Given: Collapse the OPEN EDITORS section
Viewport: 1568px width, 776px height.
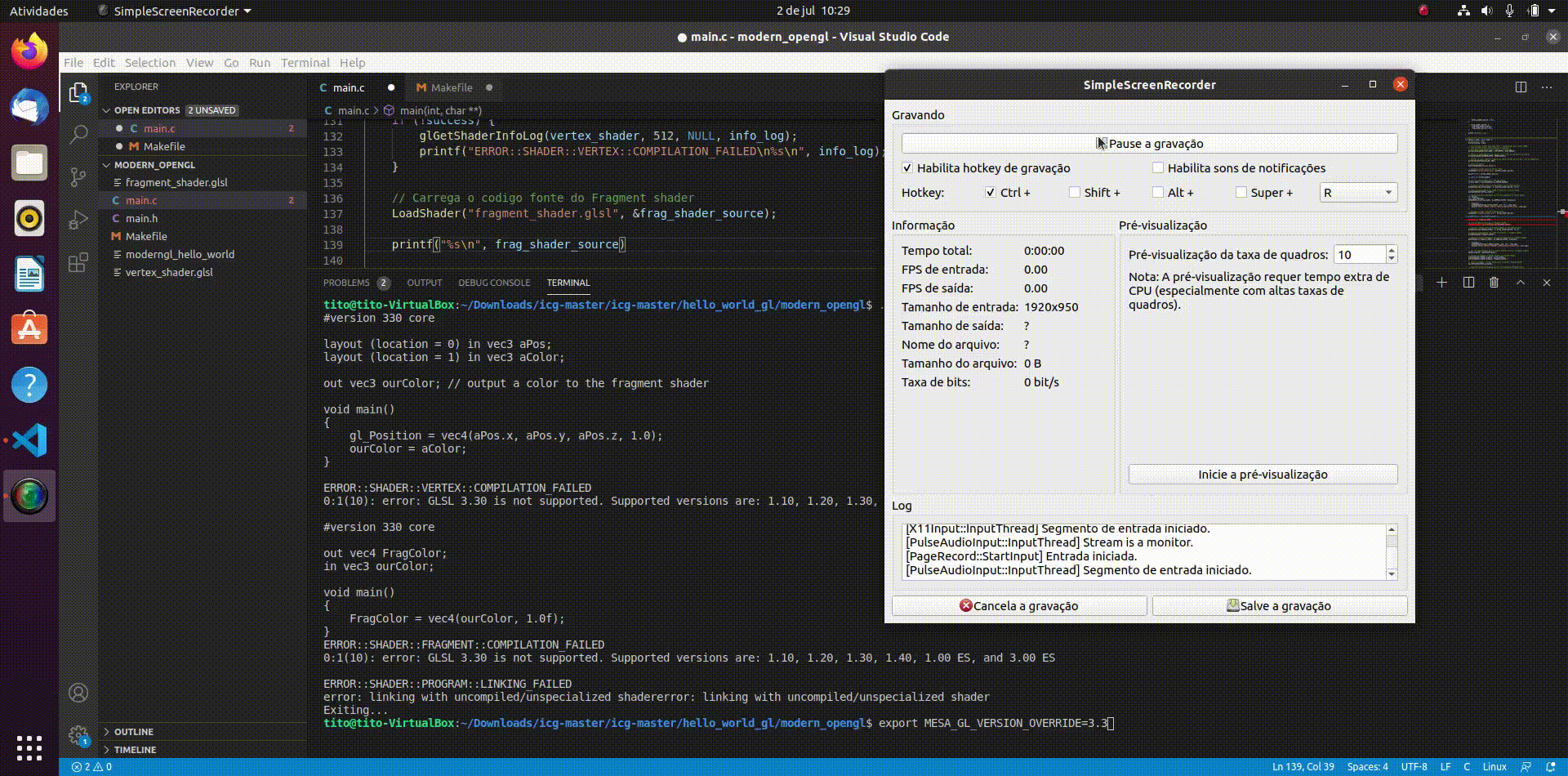Looking at the screenshot, I should (x=145, y=110).
